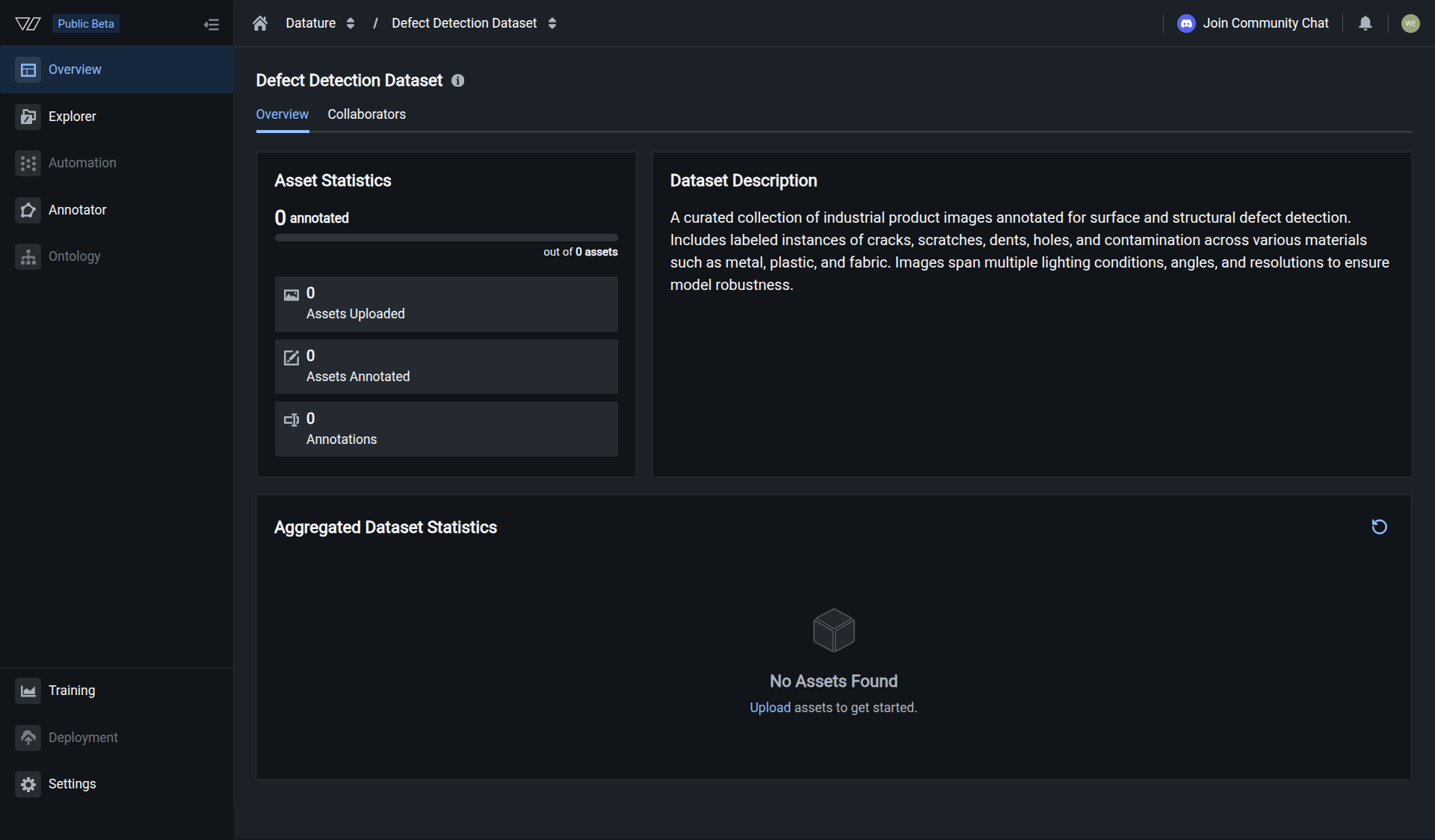
Task: Open the Automation panel icon
Action: click(x=28, y=163)
